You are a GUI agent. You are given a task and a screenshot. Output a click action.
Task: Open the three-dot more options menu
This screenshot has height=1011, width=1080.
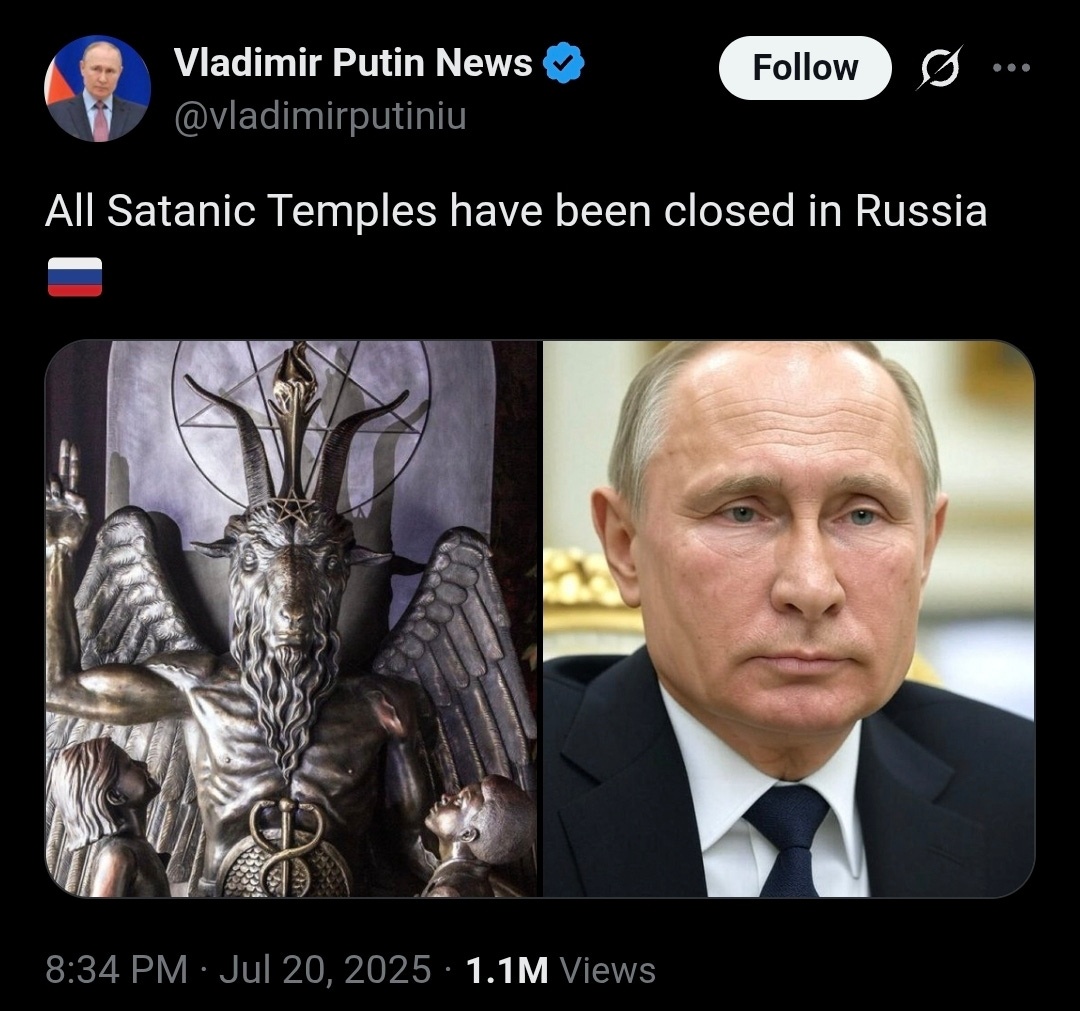point(1012,67)
